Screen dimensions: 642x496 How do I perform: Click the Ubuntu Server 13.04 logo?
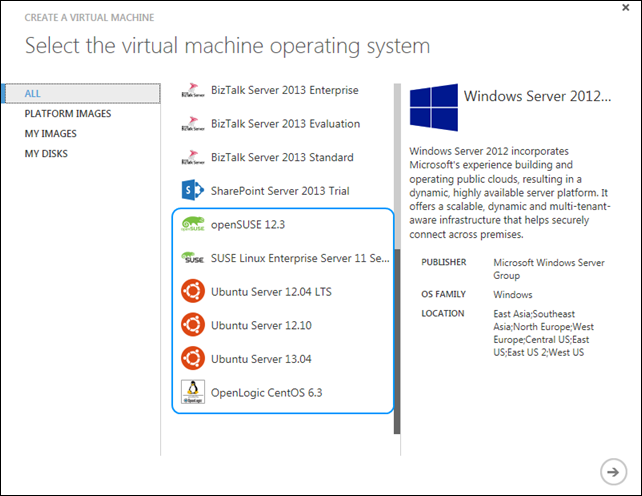pyautogui.click(x=193, y=358)
